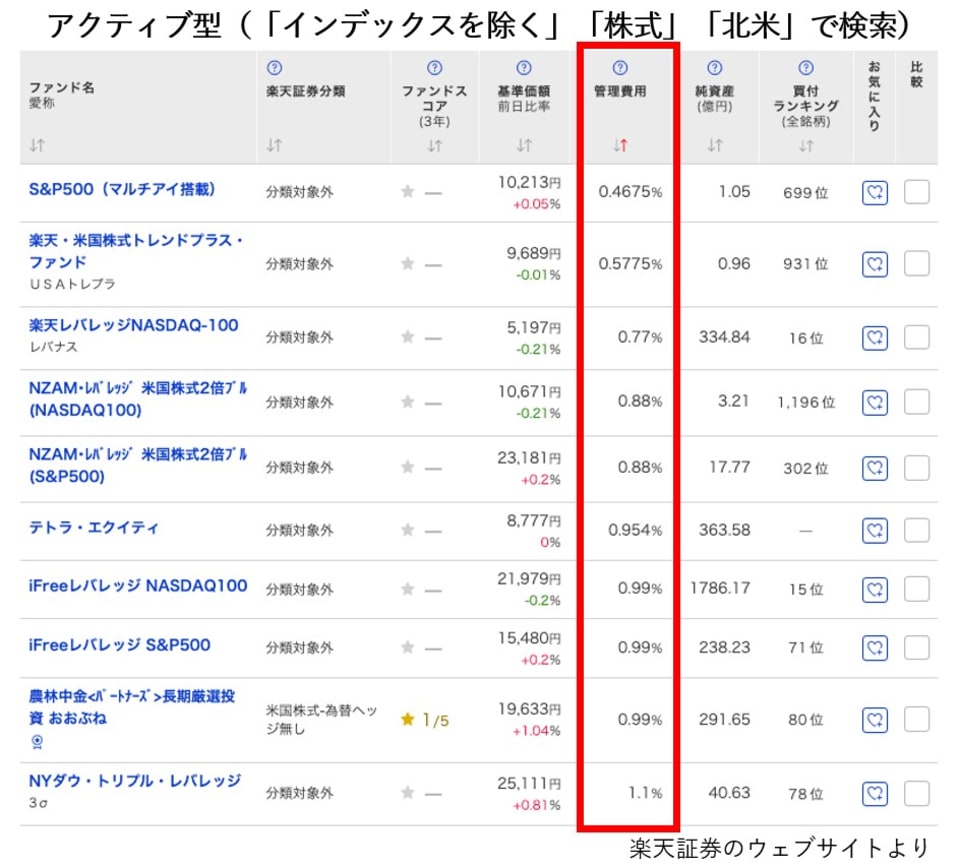
Task: Open 楽天レバレッジNASDAQ-100 fund link
Action: coord(133,325)
